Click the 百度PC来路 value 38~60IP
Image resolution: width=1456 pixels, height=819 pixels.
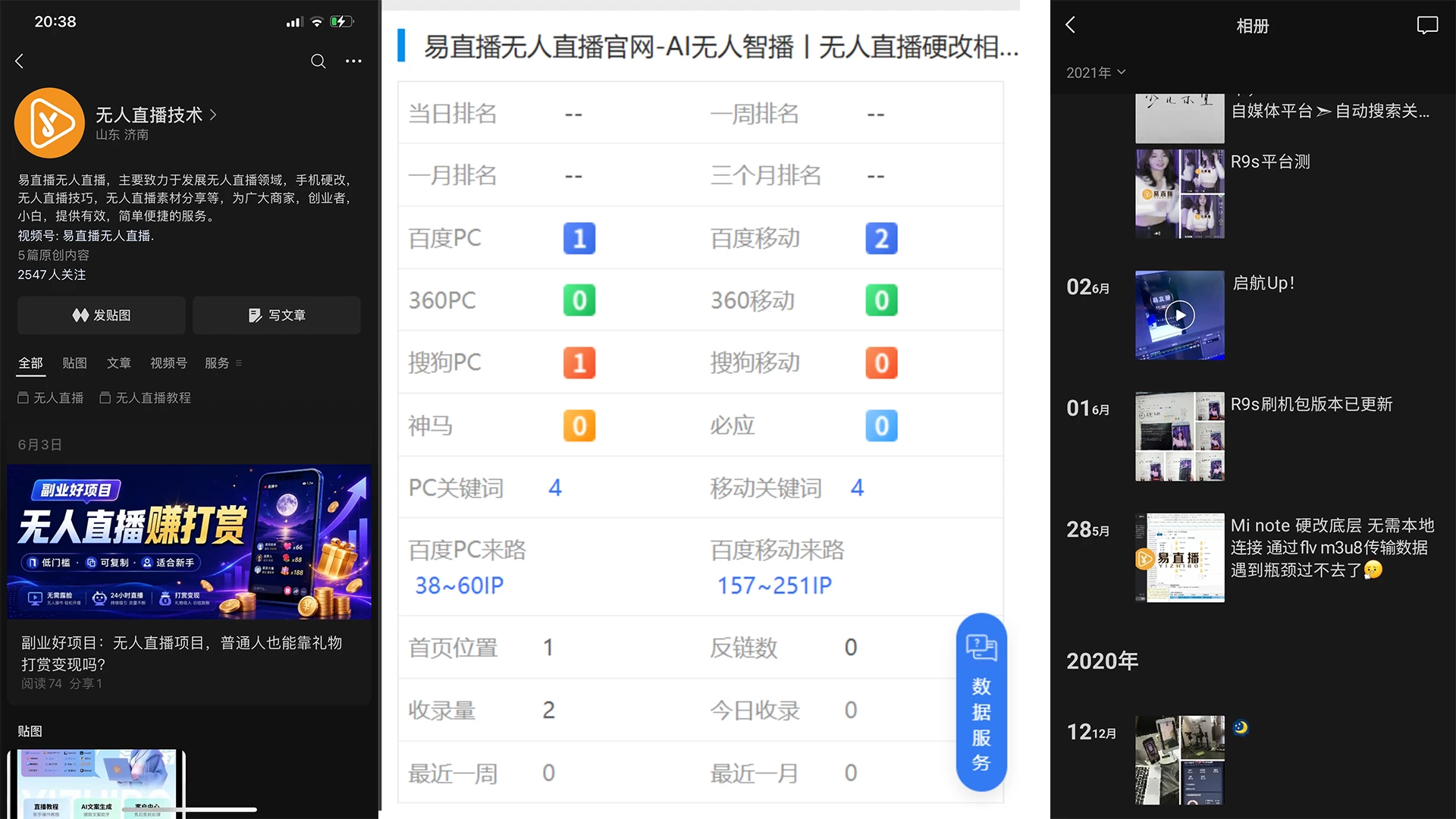(459, 585)
